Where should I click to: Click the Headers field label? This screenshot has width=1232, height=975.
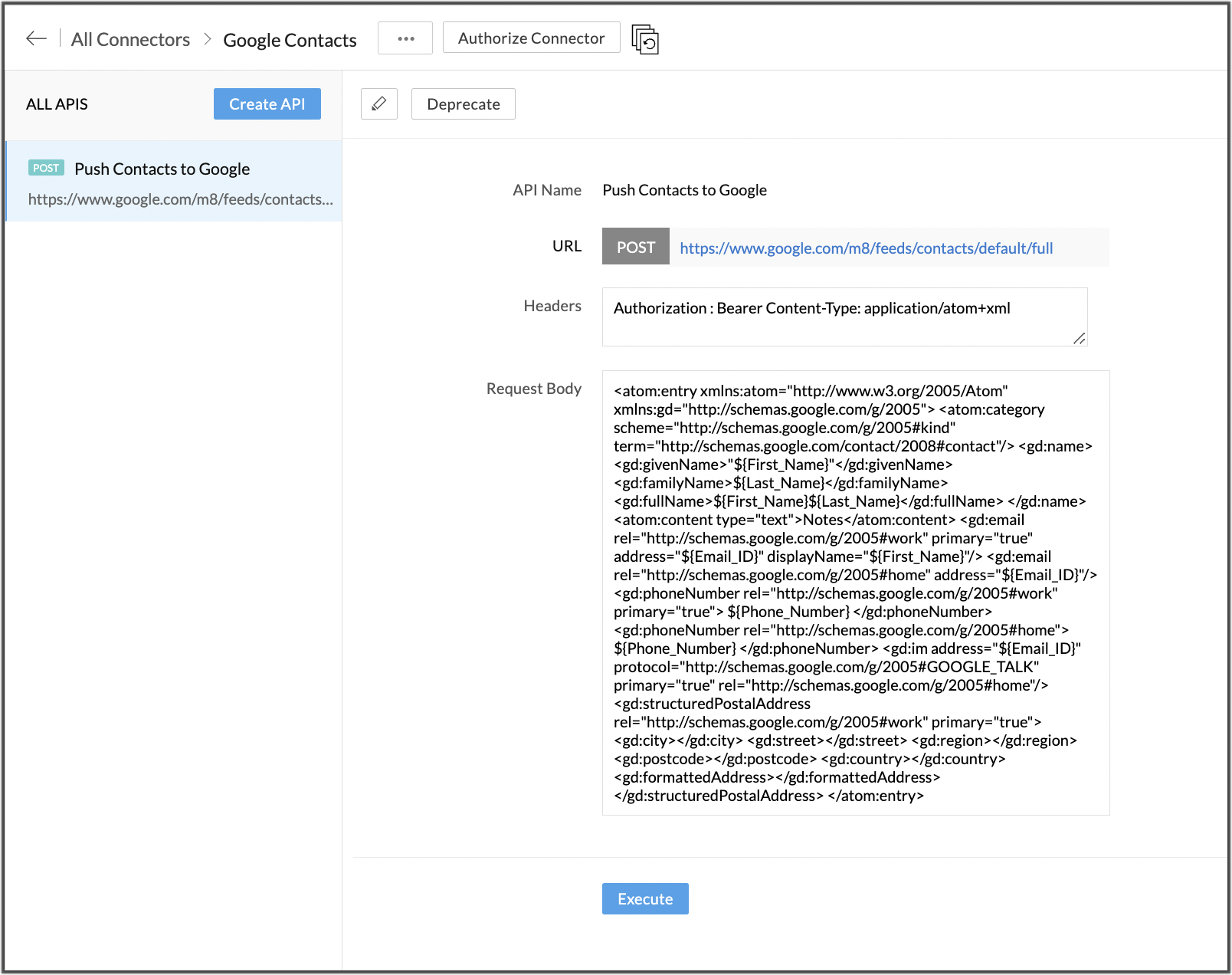(x=552, y=306)
